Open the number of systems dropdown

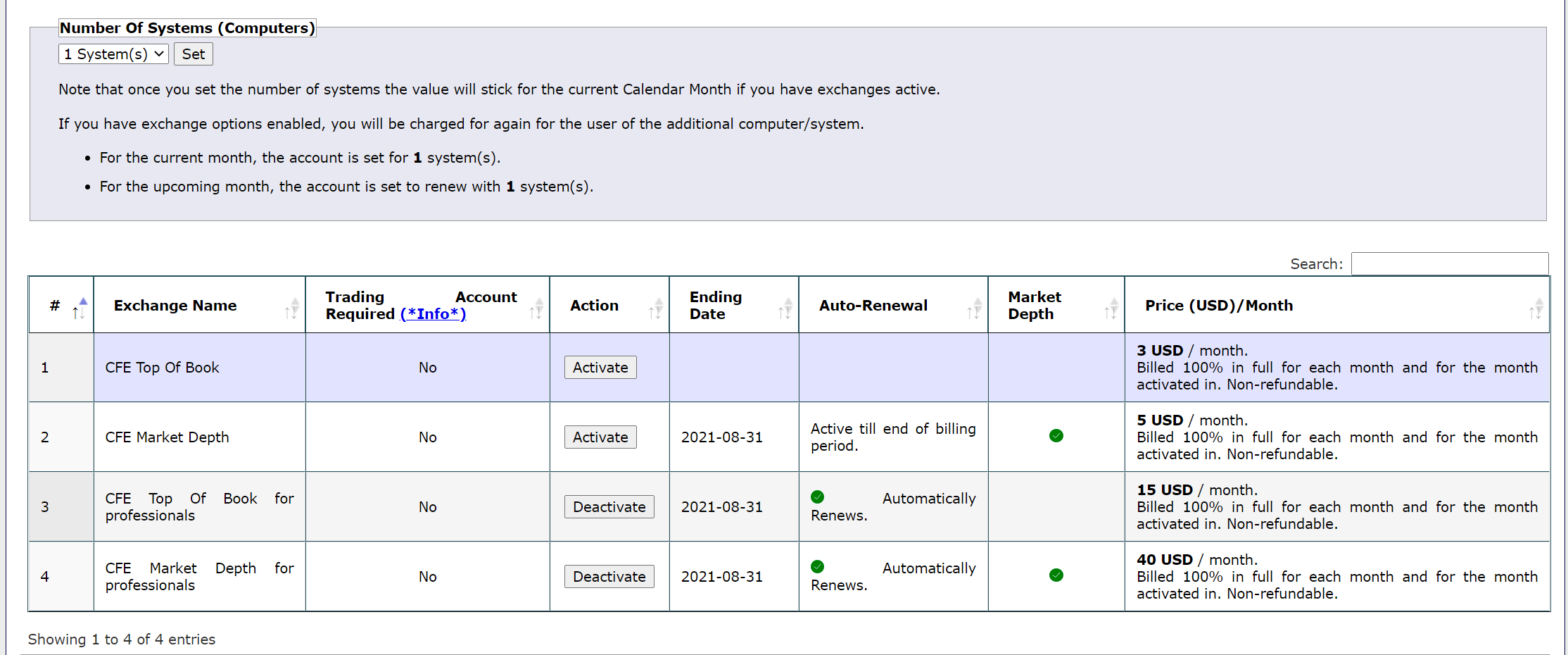pyautogui.click(x=113, y=54)
